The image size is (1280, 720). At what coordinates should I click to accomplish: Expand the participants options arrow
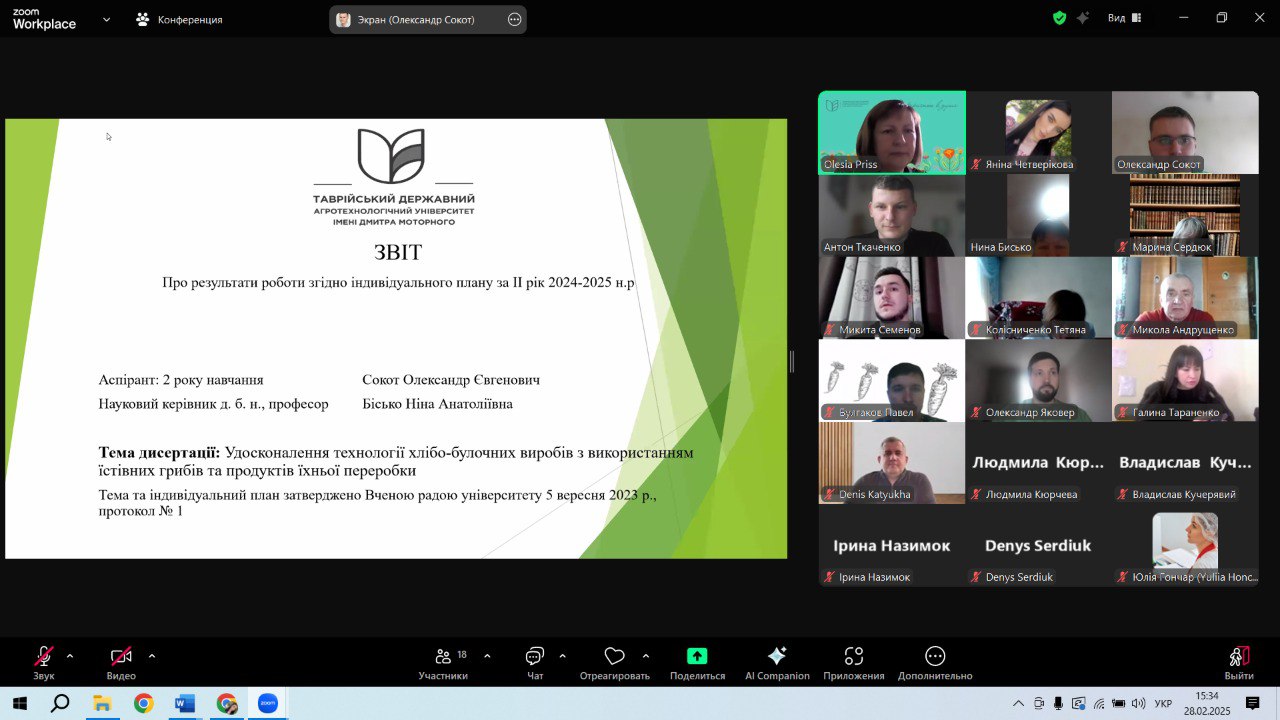487,656
